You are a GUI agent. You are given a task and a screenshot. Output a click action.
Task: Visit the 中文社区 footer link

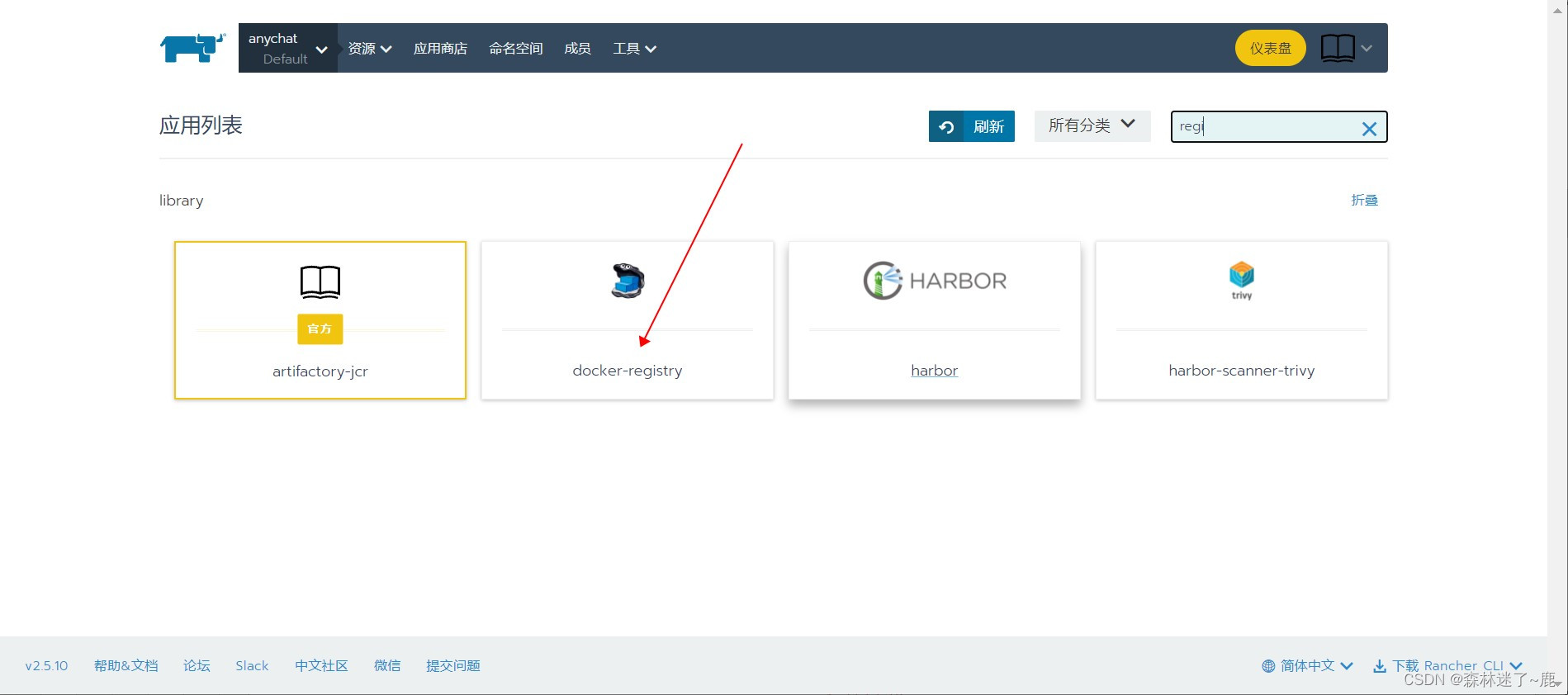coord(321,665)
